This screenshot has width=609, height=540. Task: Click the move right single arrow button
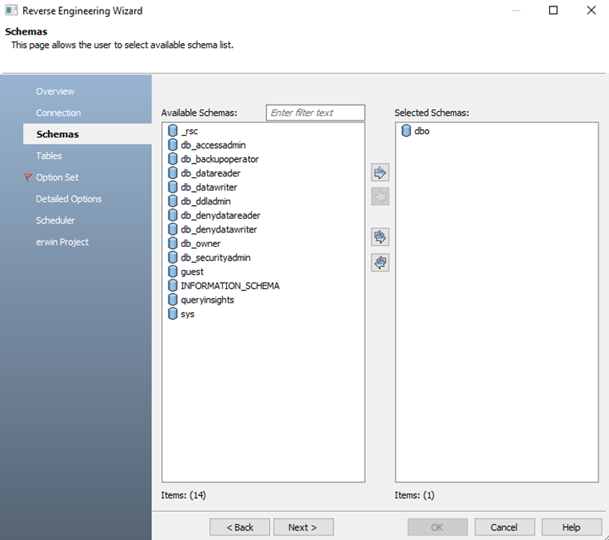tap(380, 173)
